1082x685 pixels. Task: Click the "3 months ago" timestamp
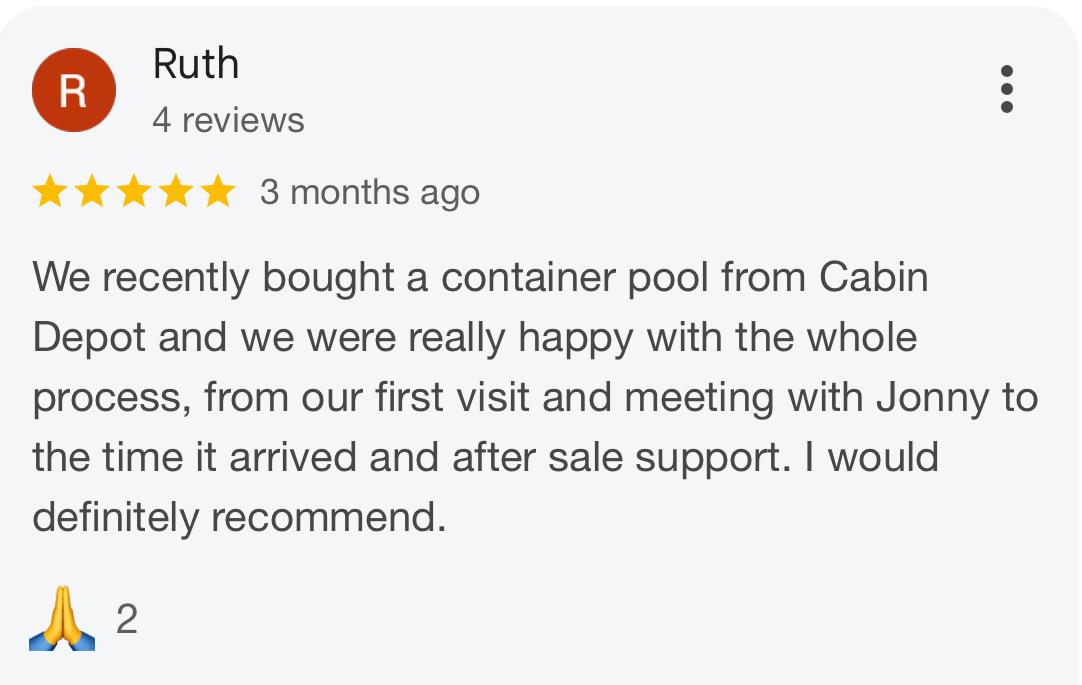tap(370, 192)
